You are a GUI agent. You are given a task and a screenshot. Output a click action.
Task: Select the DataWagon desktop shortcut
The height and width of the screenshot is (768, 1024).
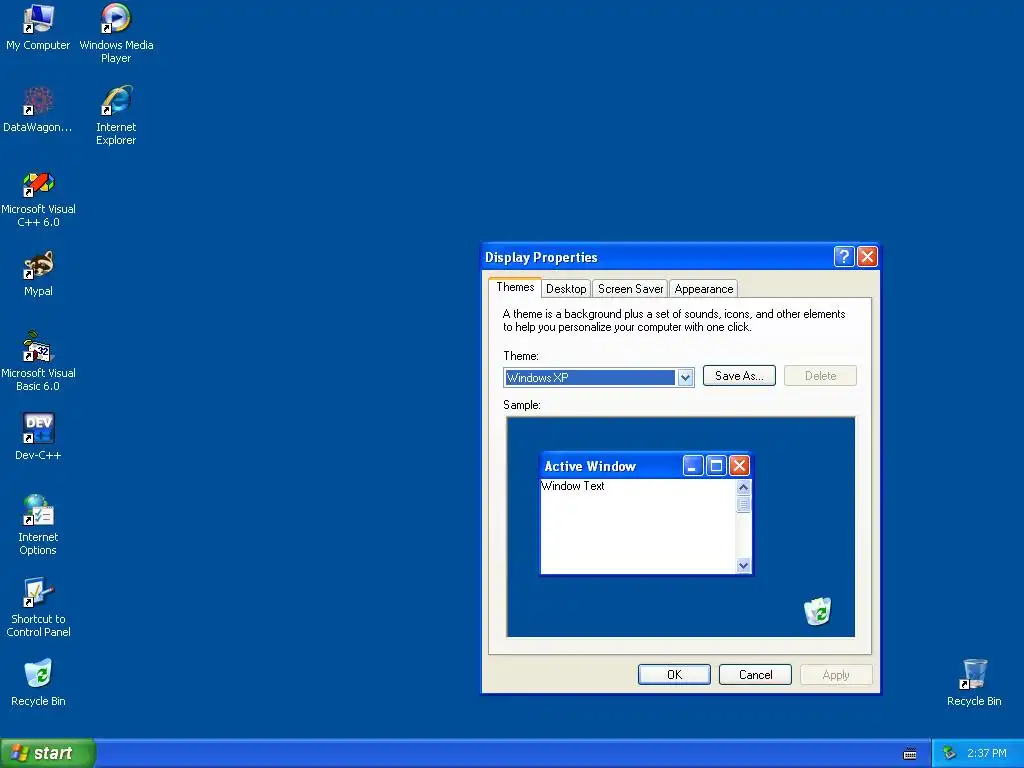point(38,110)
